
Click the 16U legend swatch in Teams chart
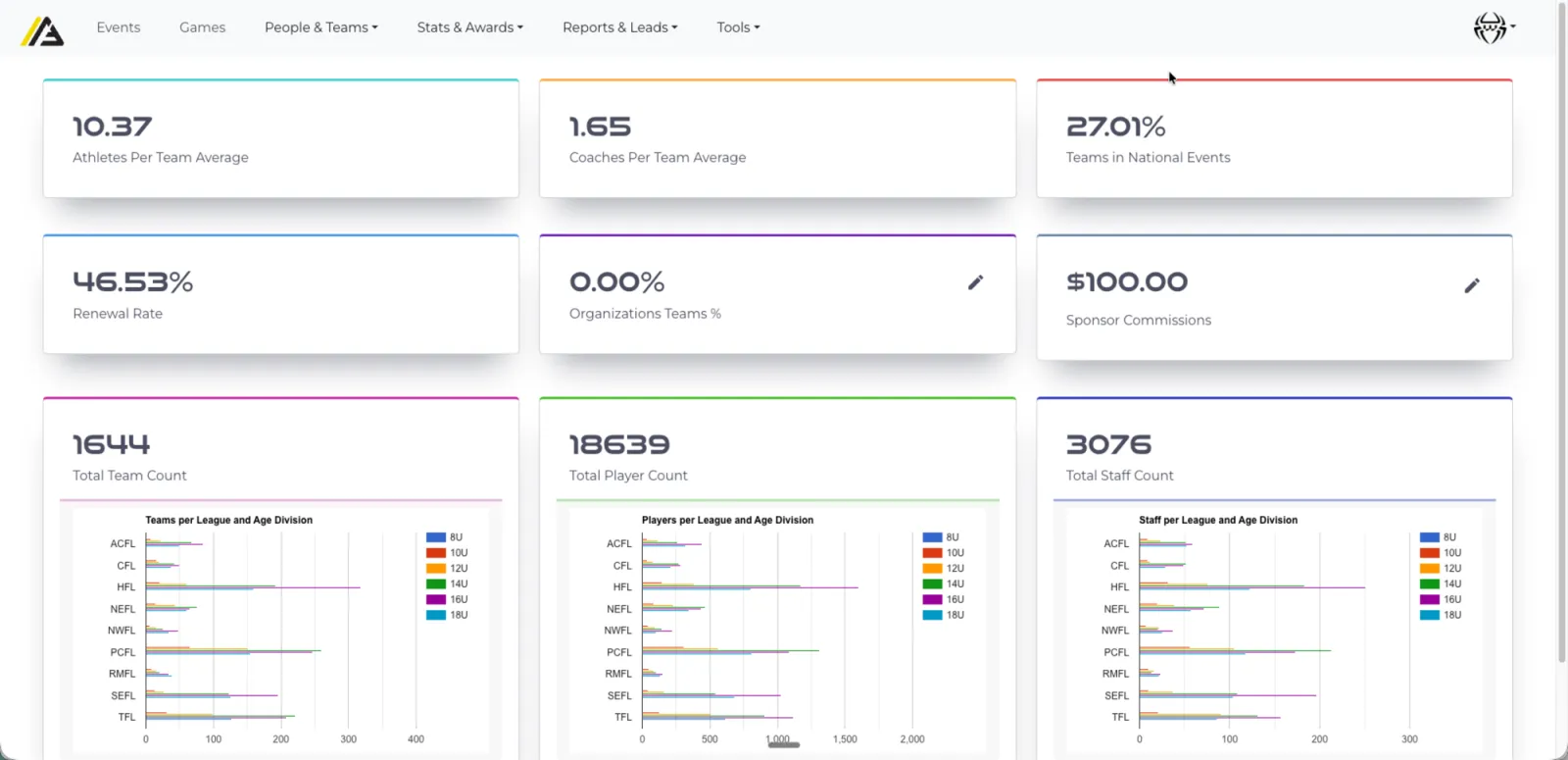436,599
